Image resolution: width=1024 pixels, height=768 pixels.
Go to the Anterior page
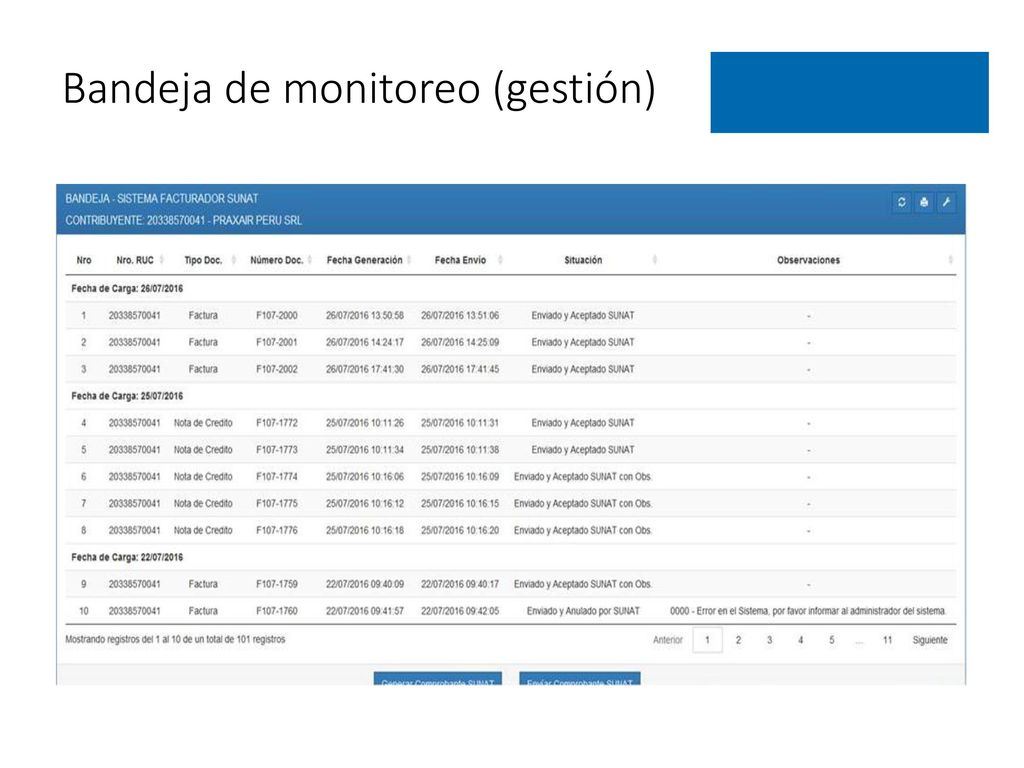pos(667,640)
